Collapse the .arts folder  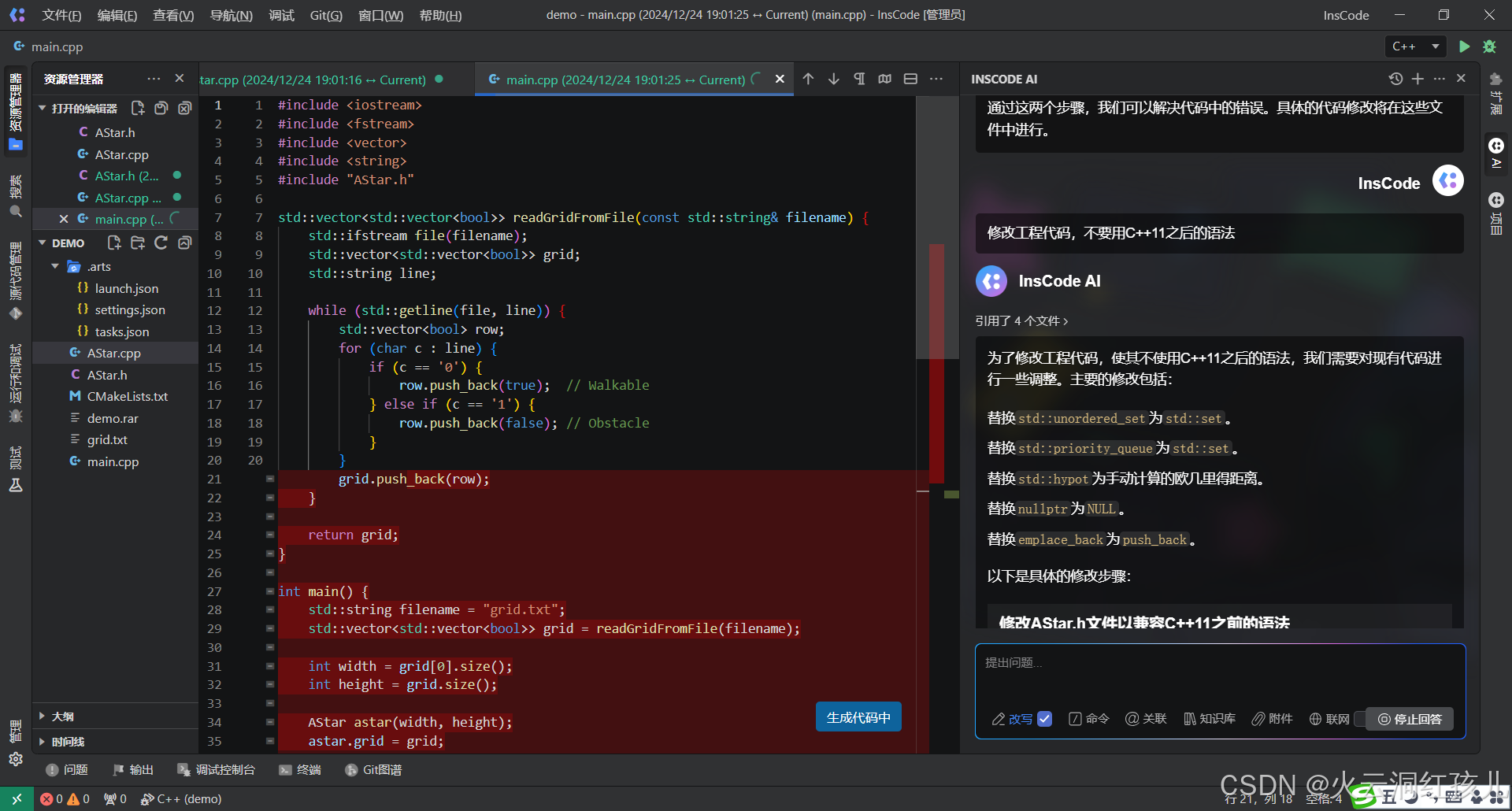[55, 267]
